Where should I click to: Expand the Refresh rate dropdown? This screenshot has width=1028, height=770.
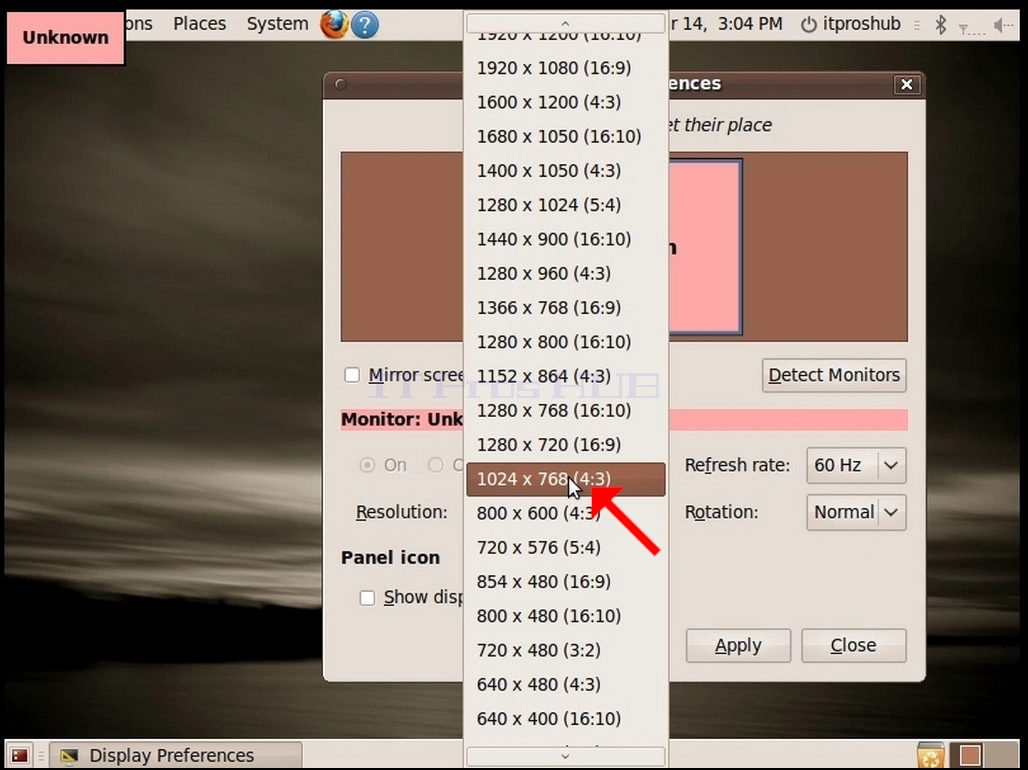click(x=856, y=465)
